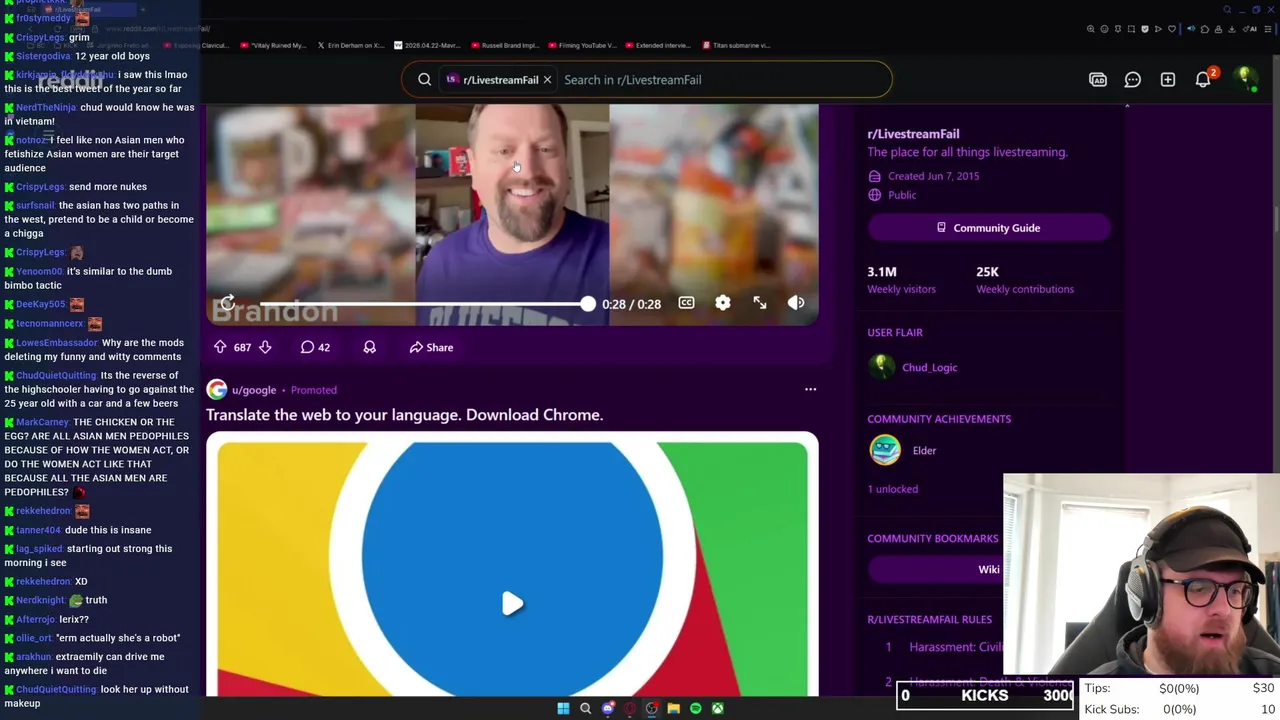Open the Reddit chat icon
This screenshot has width=1280, height=720.
(1133, 80)
